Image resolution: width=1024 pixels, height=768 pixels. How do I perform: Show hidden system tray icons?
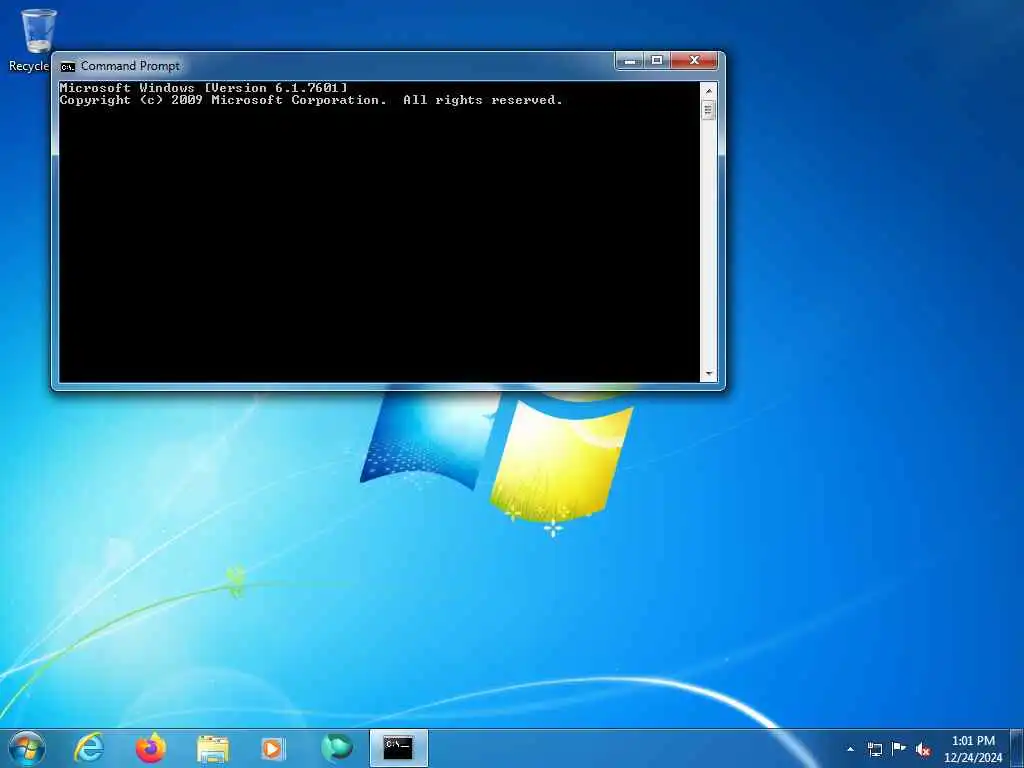(850, 749)
